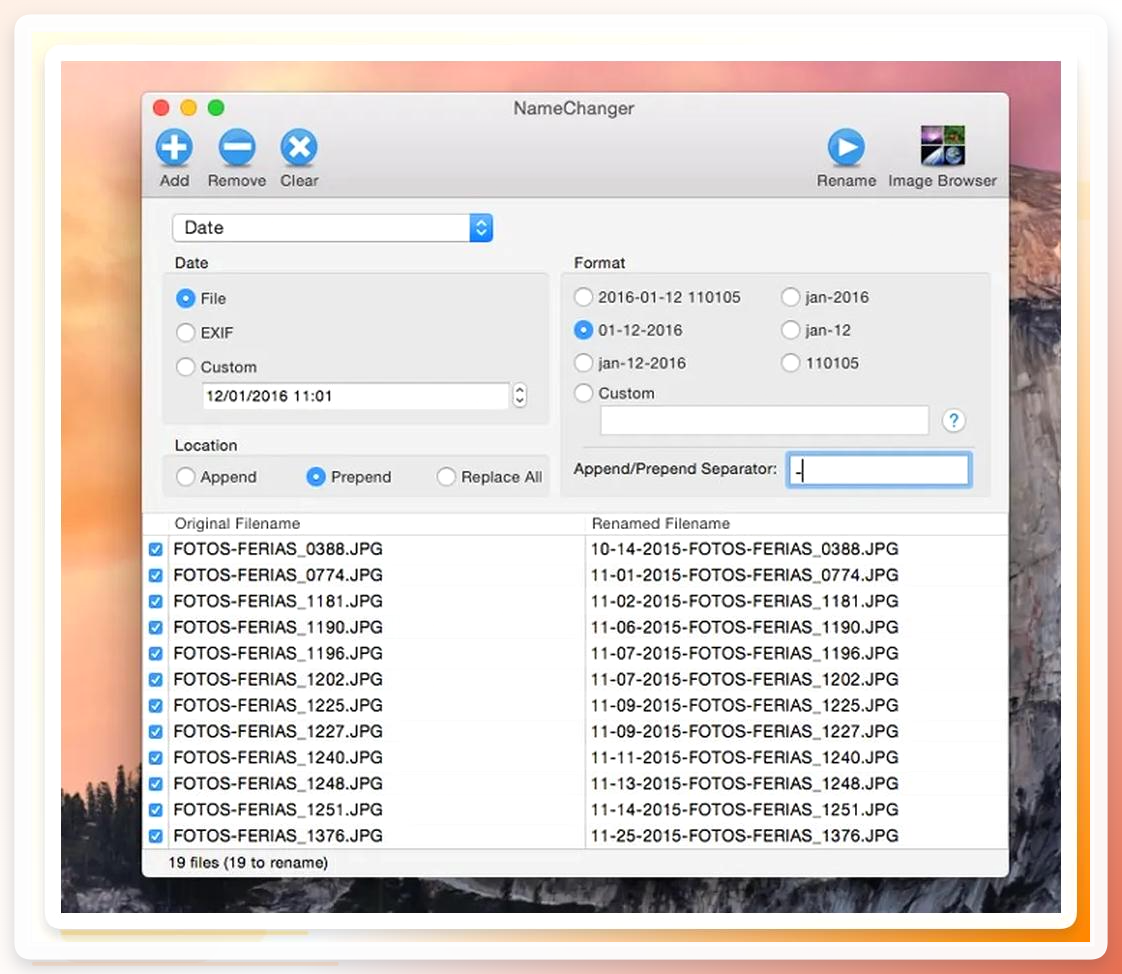The width and height of the screenshot is (1122, 974).
Task: Click the green zoom window button
Action: pyautogui.click(x=216, y=108)
